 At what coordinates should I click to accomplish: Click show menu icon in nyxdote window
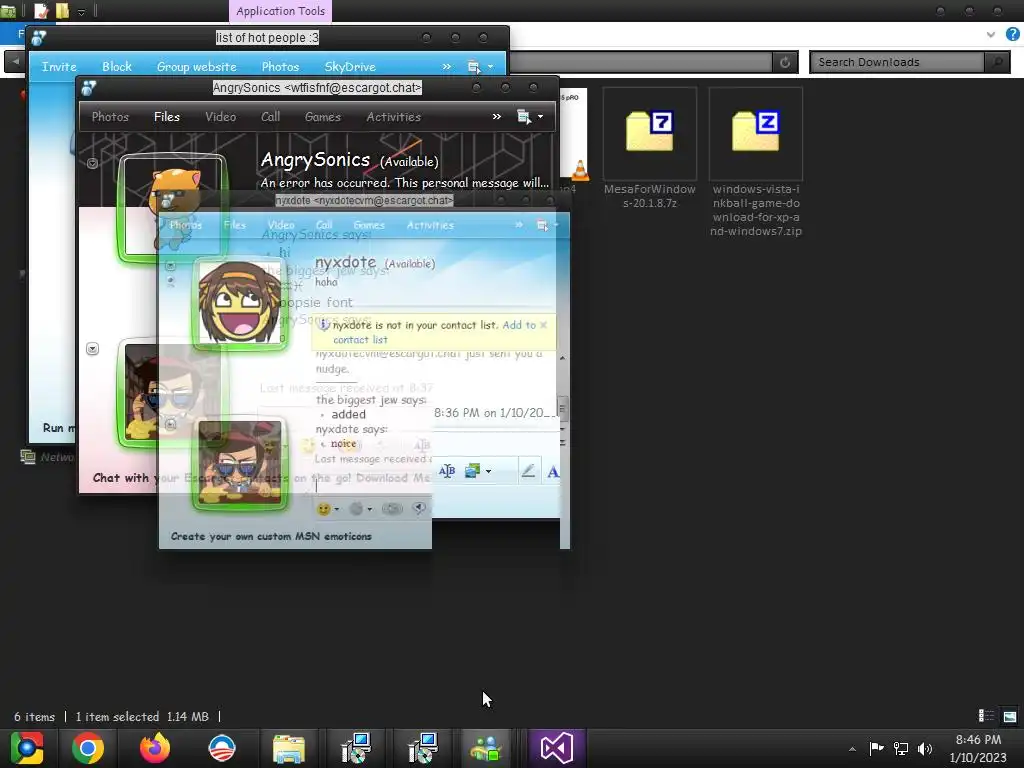pyautogui.click(x=542, y=225)
